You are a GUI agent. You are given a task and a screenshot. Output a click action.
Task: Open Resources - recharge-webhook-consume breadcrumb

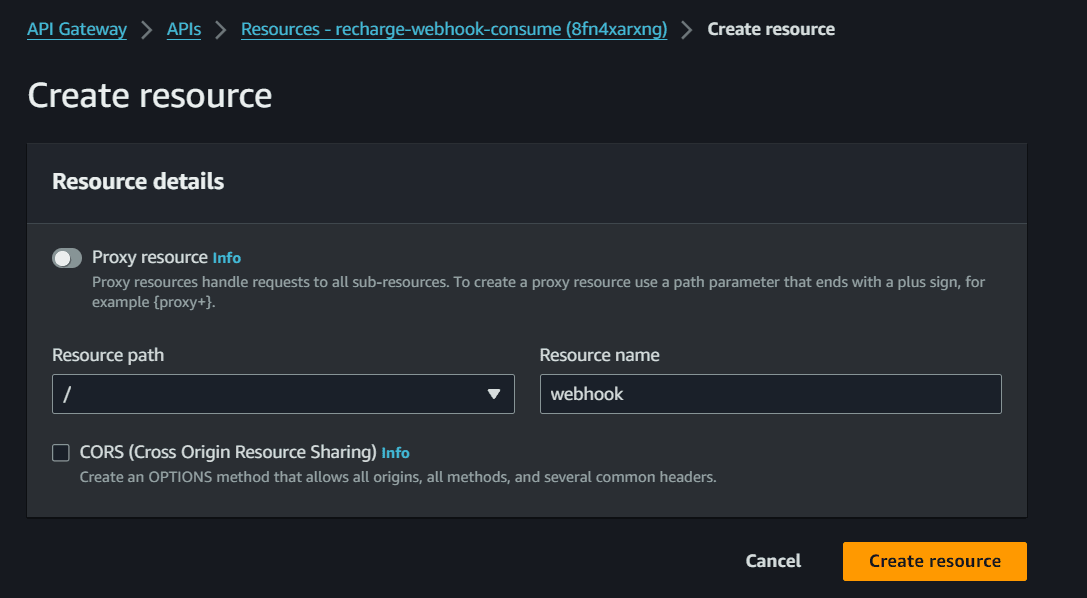point(454,29)
